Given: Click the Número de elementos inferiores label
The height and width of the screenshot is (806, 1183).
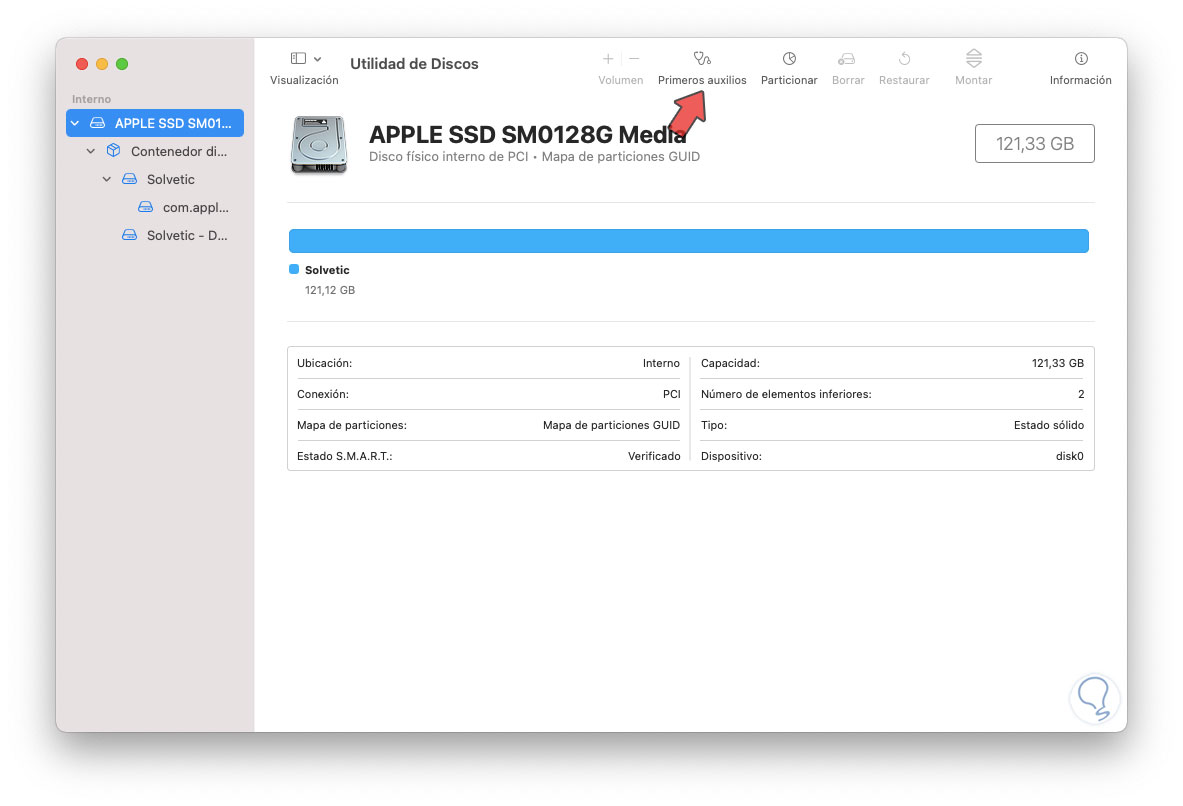Looking at the screenshot, I should (x=786, y=394).
